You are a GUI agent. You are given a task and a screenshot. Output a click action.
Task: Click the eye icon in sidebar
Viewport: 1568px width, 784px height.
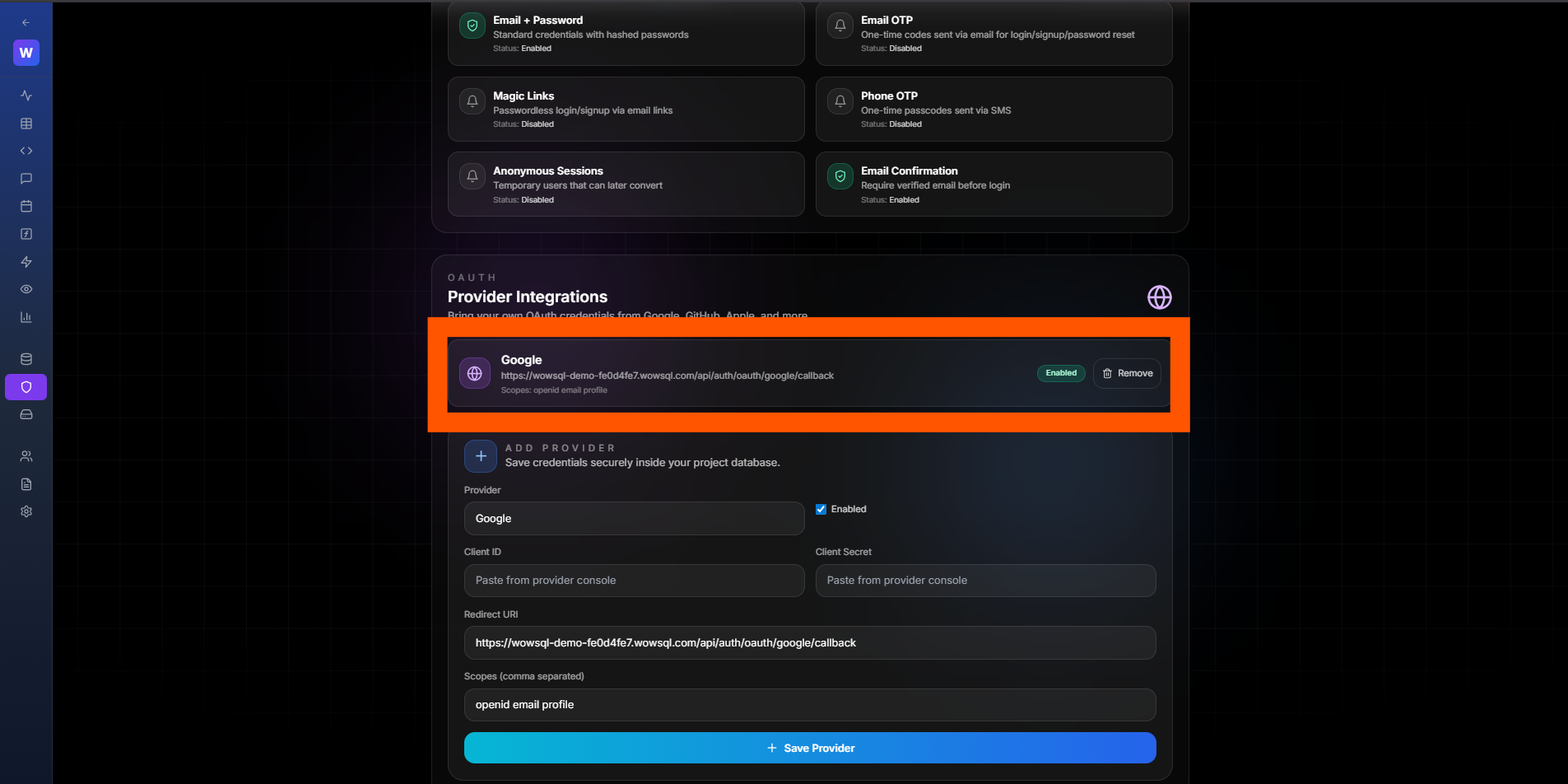tap(26, 289)
